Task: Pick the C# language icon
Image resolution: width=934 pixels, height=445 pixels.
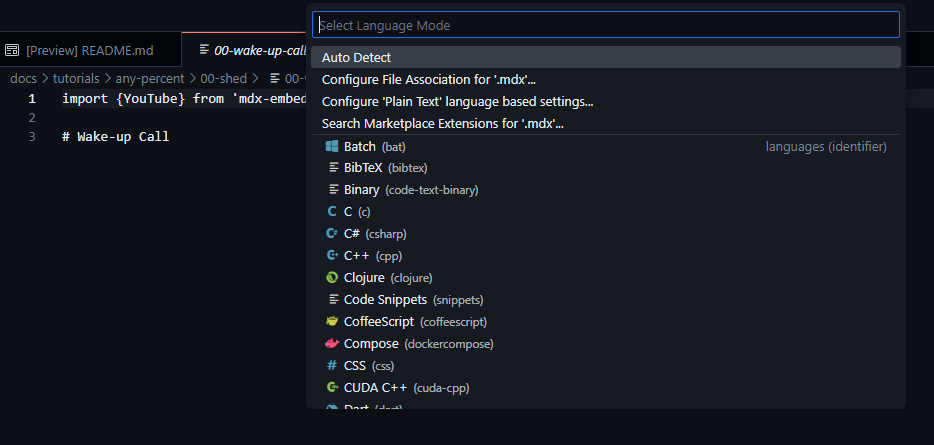Action: (x=332, y=234)
